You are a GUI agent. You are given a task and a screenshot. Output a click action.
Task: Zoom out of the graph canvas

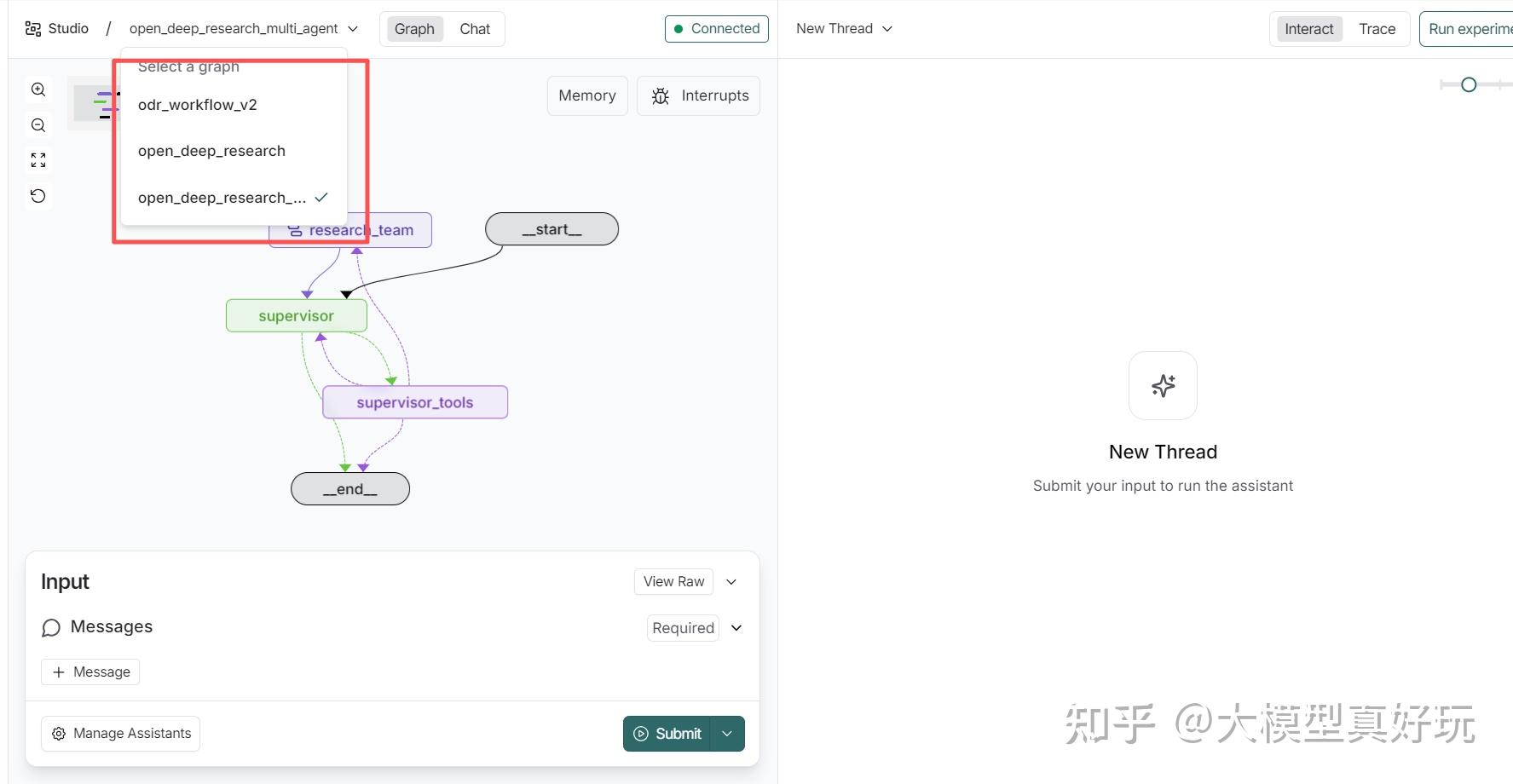[x=38, y=124]
